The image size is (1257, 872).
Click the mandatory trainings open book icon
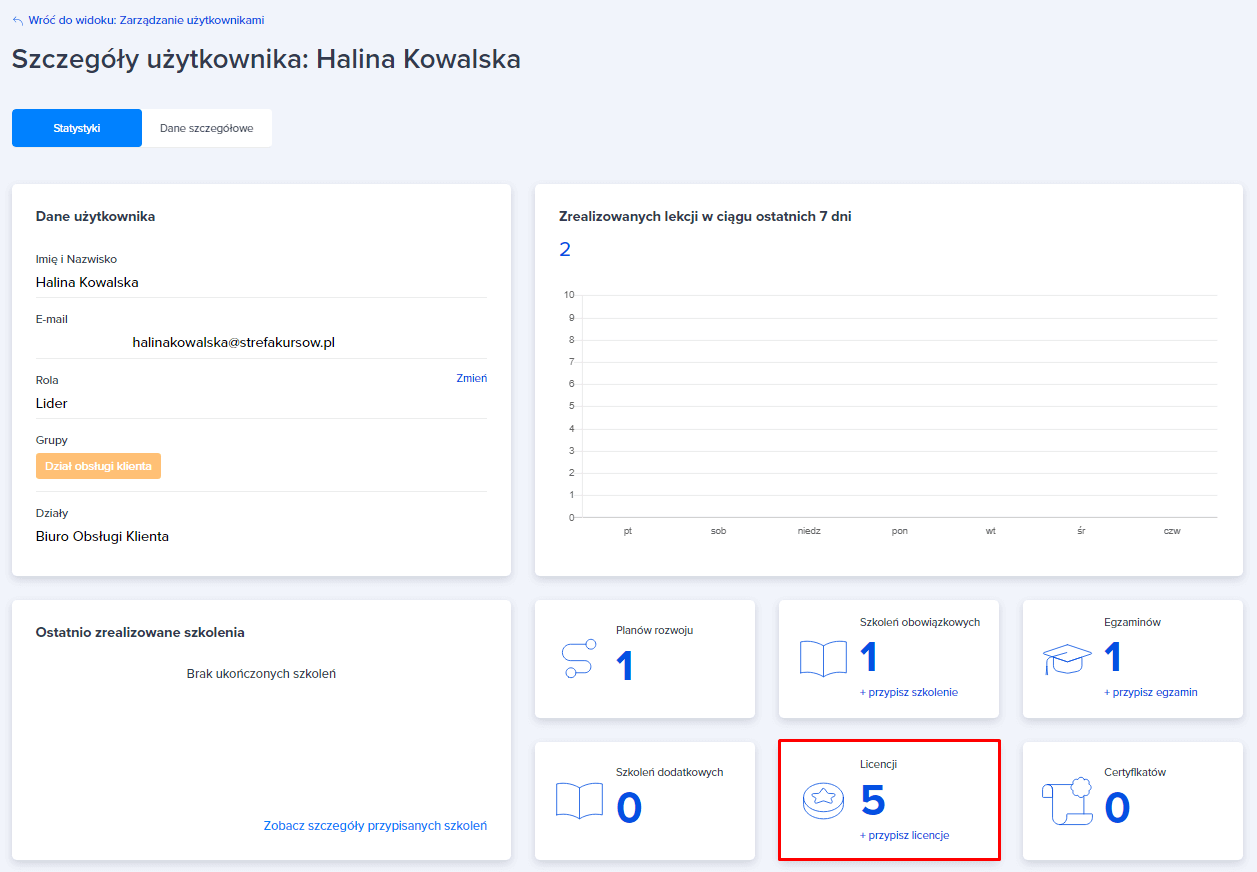tap(823, 659)
